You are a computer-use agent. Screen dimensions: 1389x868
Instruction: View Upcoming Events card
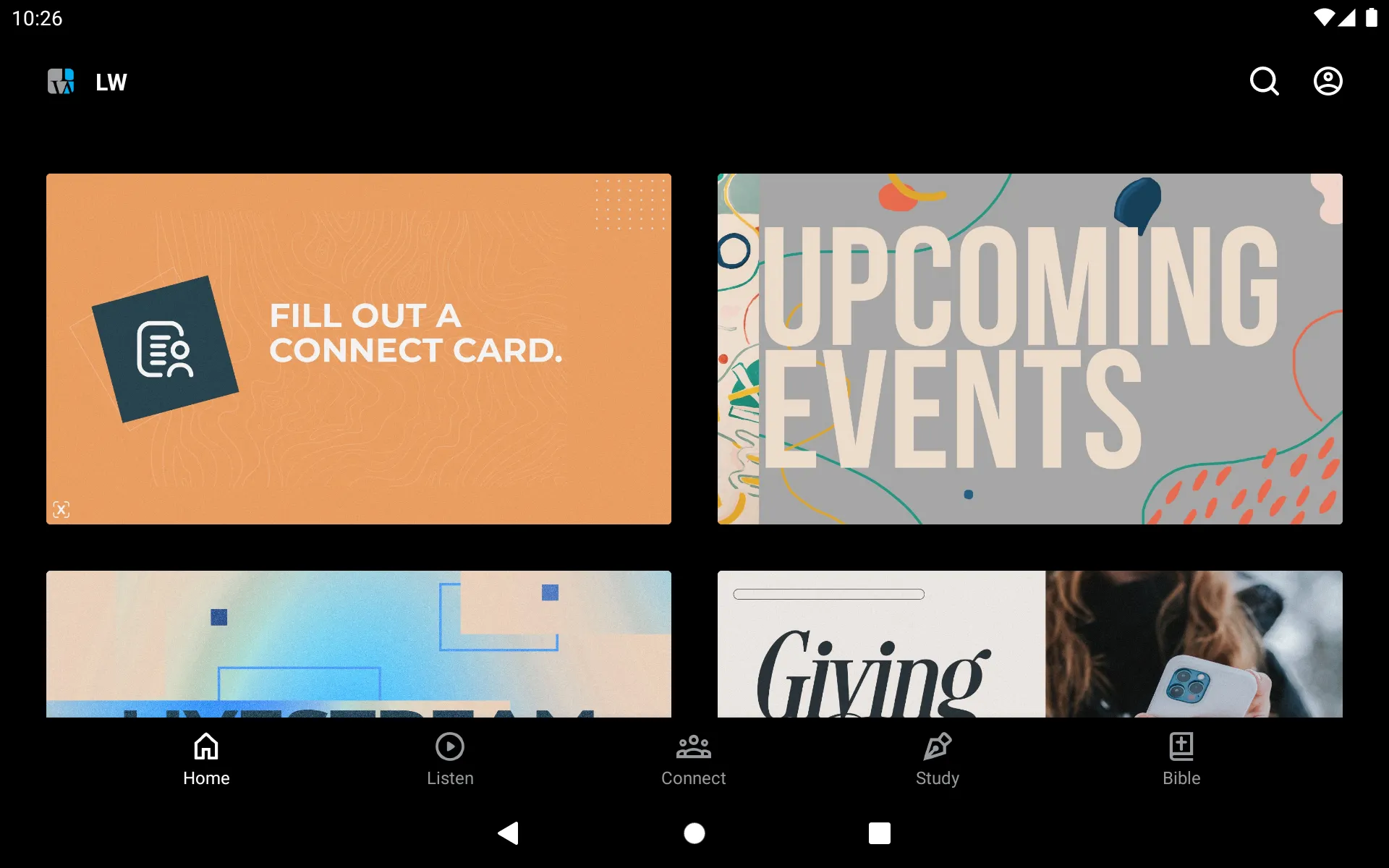pyautogui.click(x=1030, y=348)
